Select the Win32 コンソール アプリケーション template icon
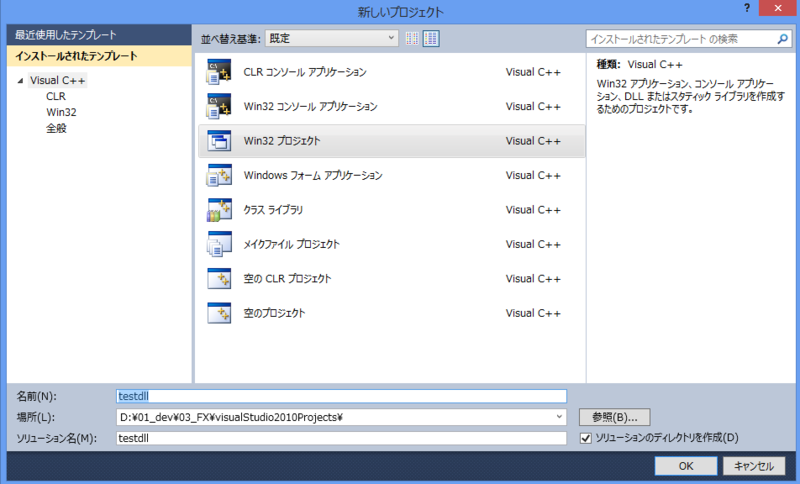800x484 pixels. pos(219,106)
